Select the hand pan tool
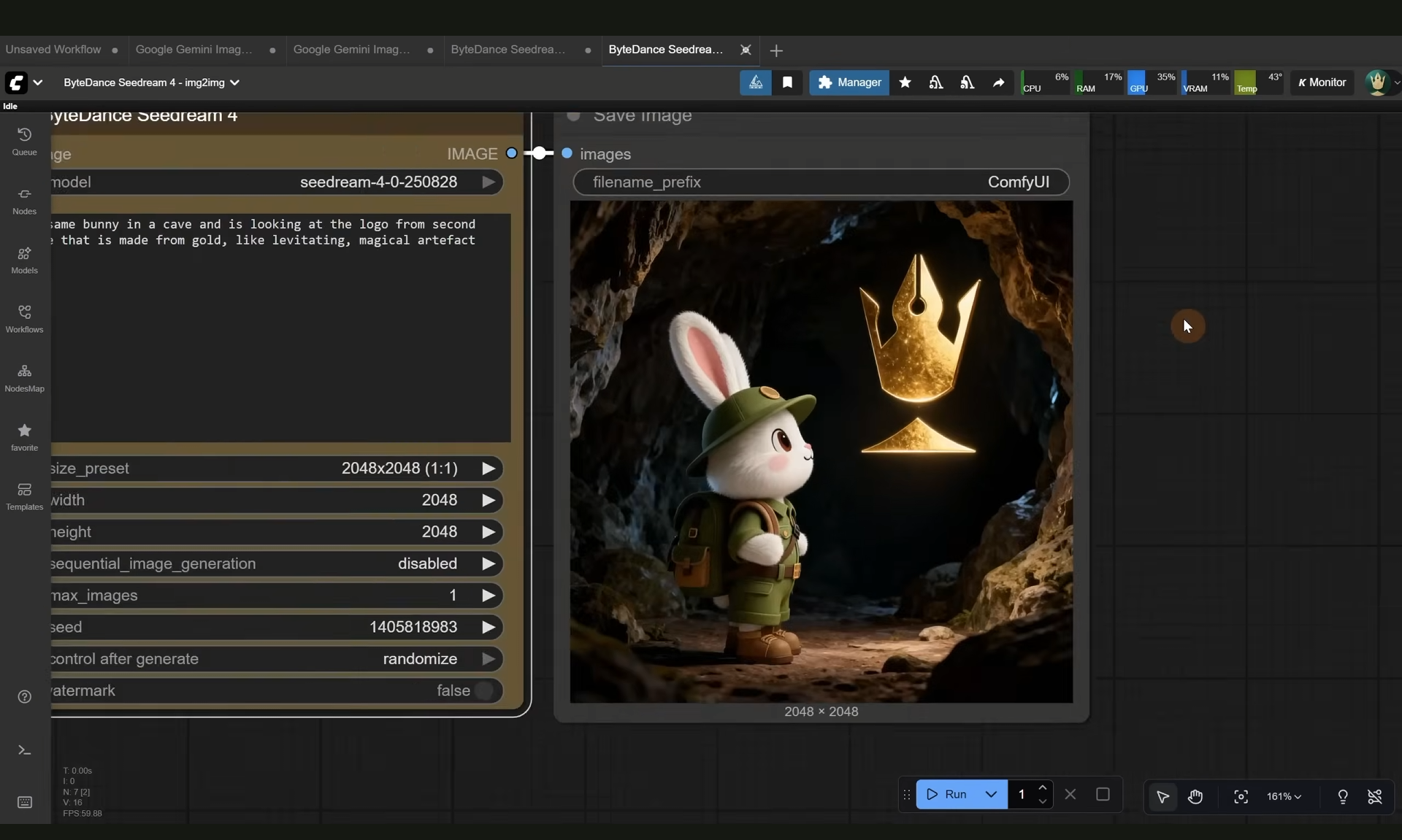Viewport: 1402px width, 840px height. (x=1195, y=796)
